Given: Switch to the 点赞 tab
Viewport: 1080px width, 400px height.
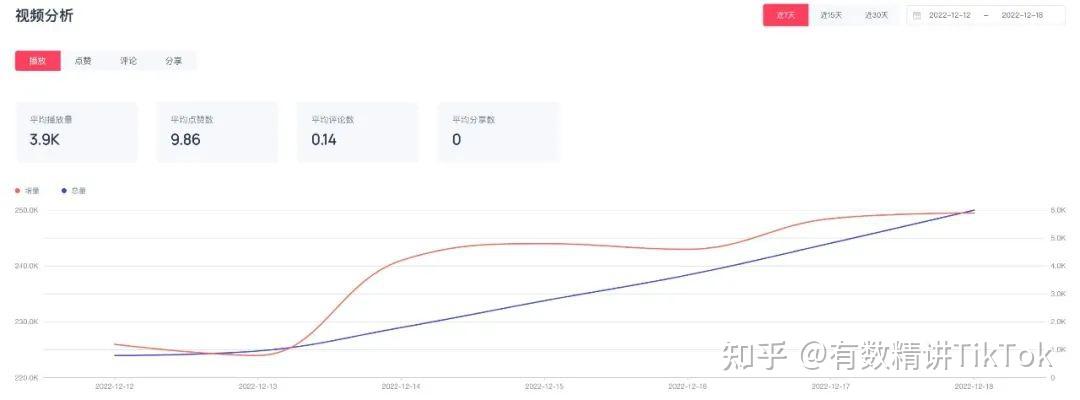Looking at the screenshot, I should click(x=83, y=61).
